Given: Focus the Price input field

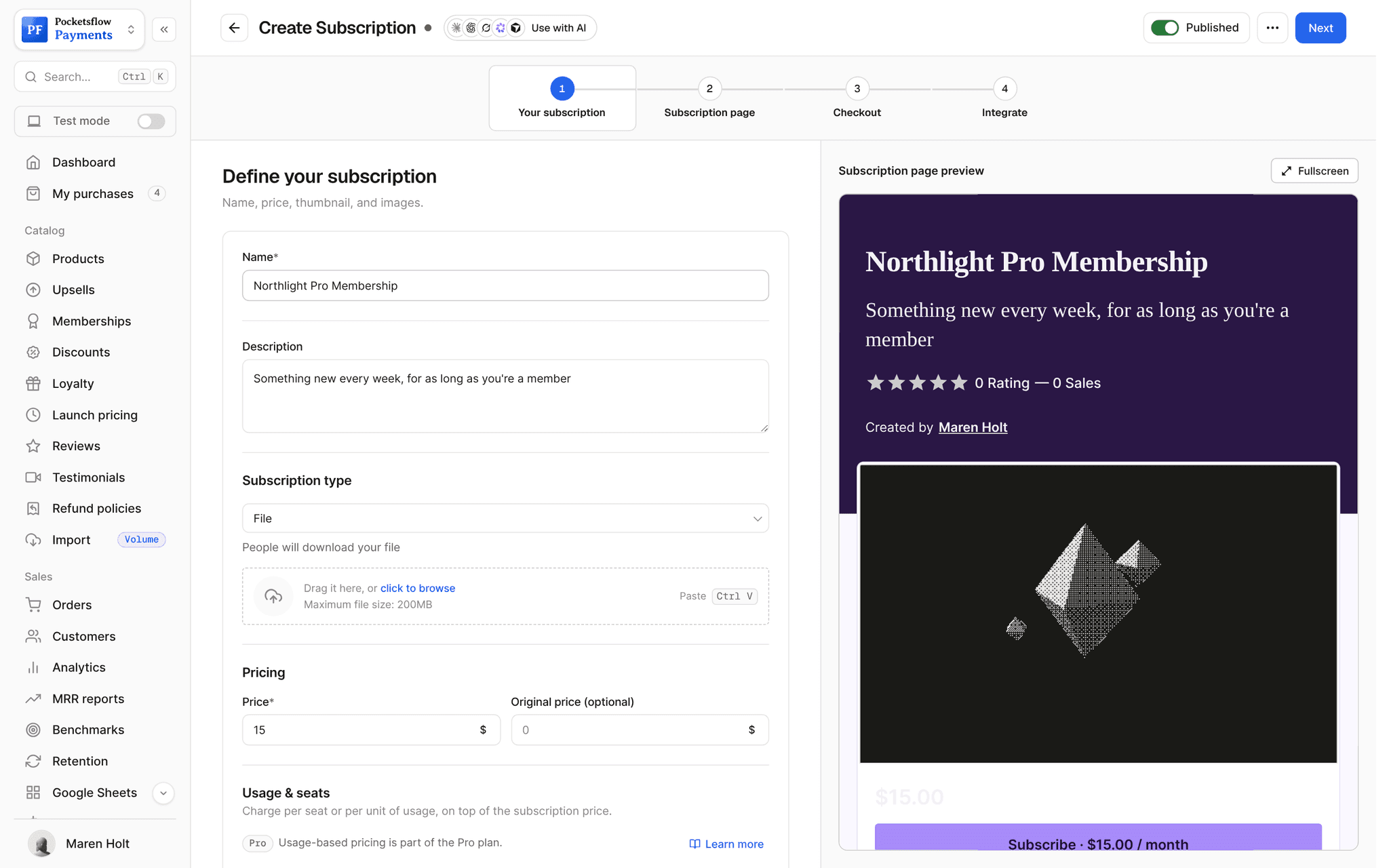Looking at the screenshot, I should coord(371,730).
